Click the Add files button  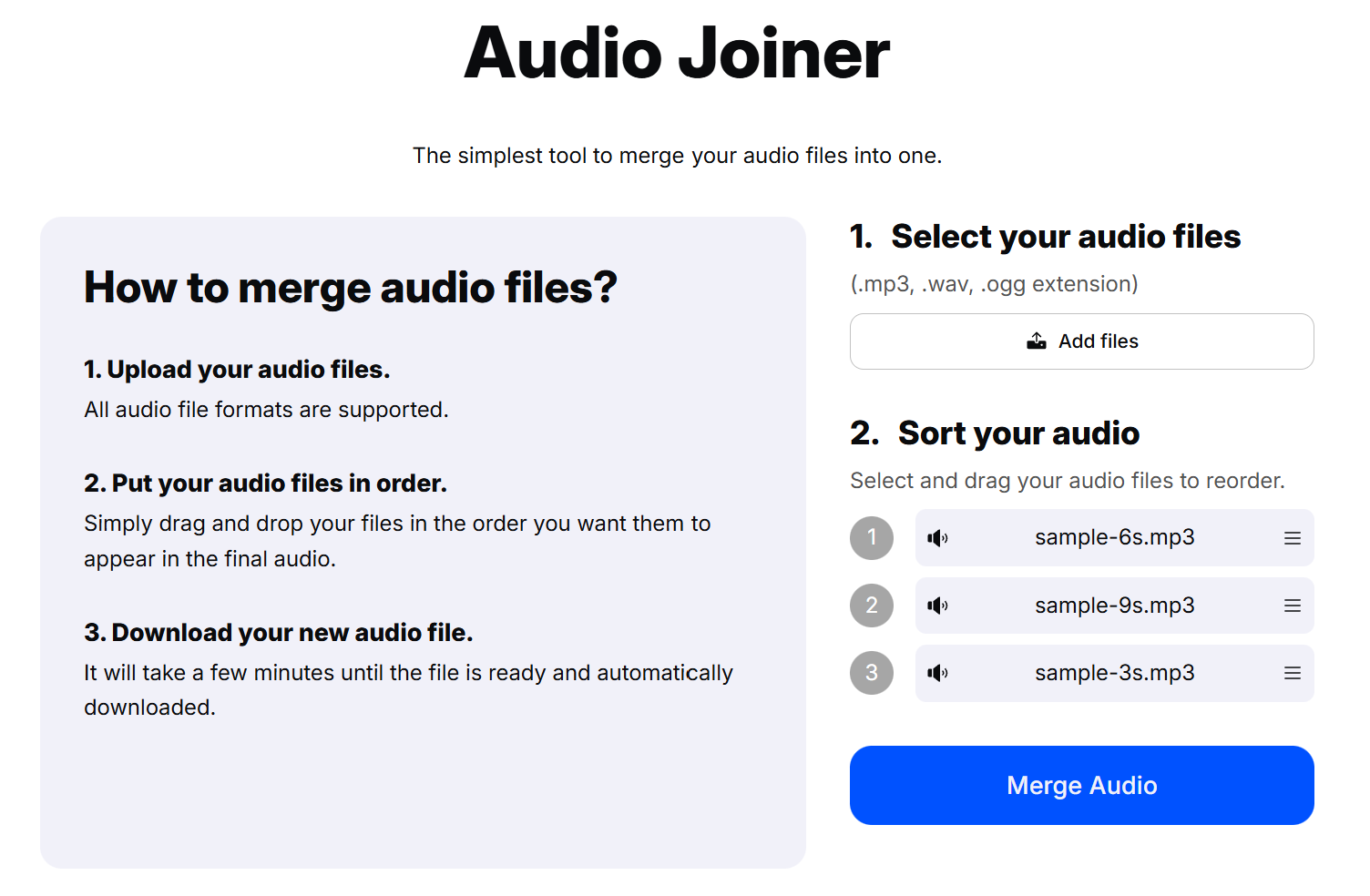click(x=1081, y=341)
